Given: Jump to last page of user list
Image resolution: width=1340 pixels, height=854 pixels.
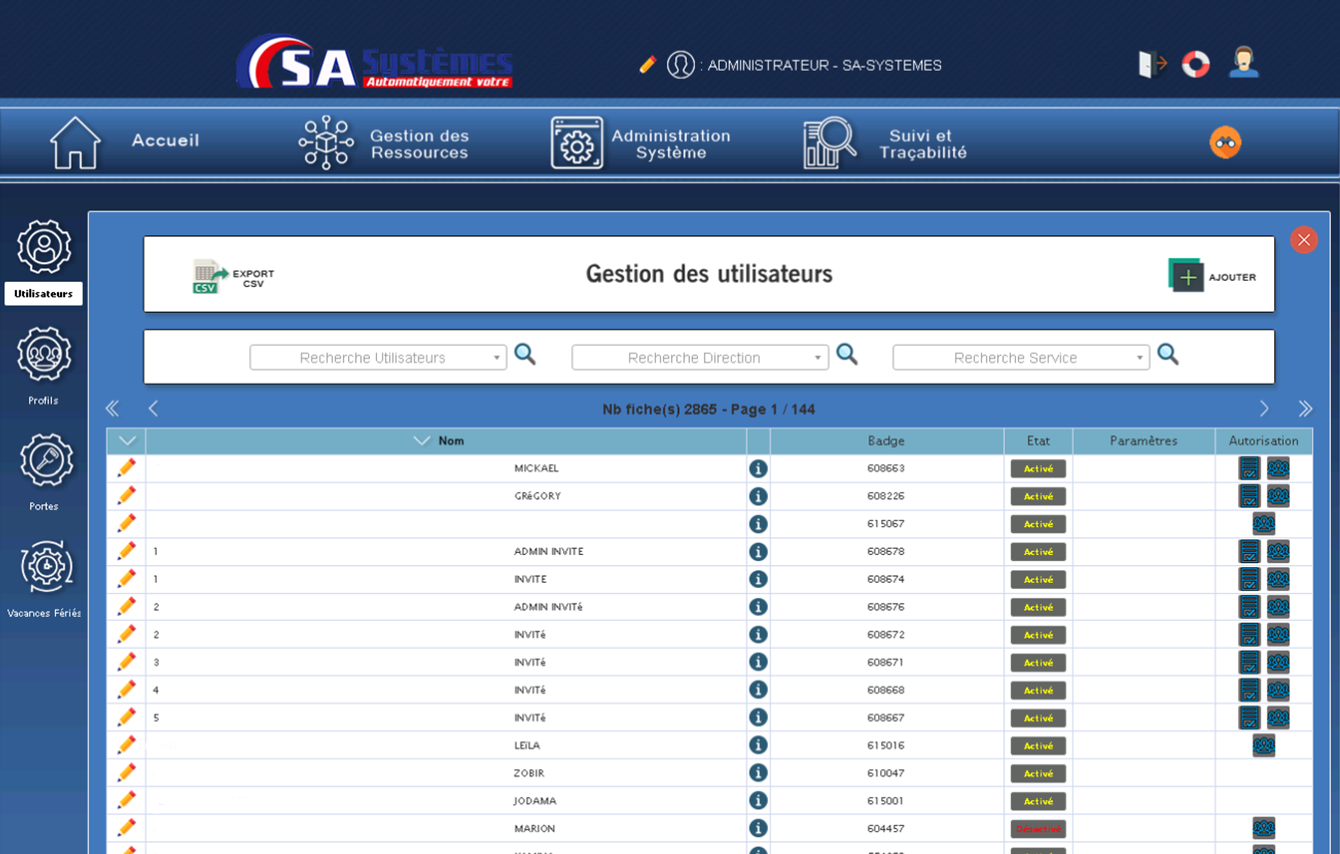Looking at the screenshot, I should (1305, 409).
